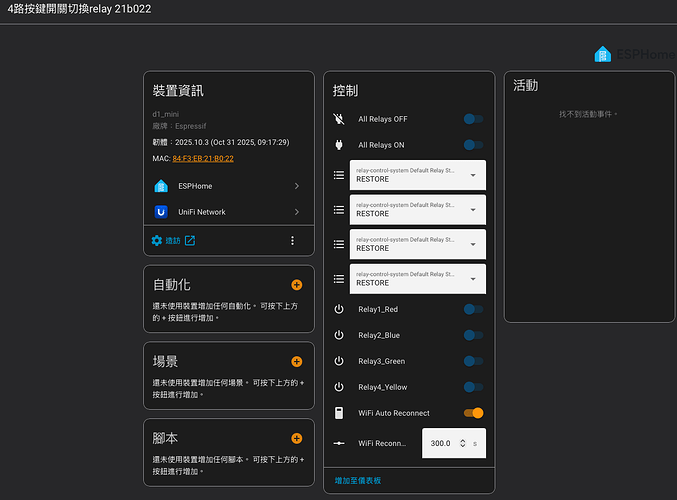The width and height of the screenshot is (677, 500).
Task: Click the MAC address link
Action: pos(203,158)
